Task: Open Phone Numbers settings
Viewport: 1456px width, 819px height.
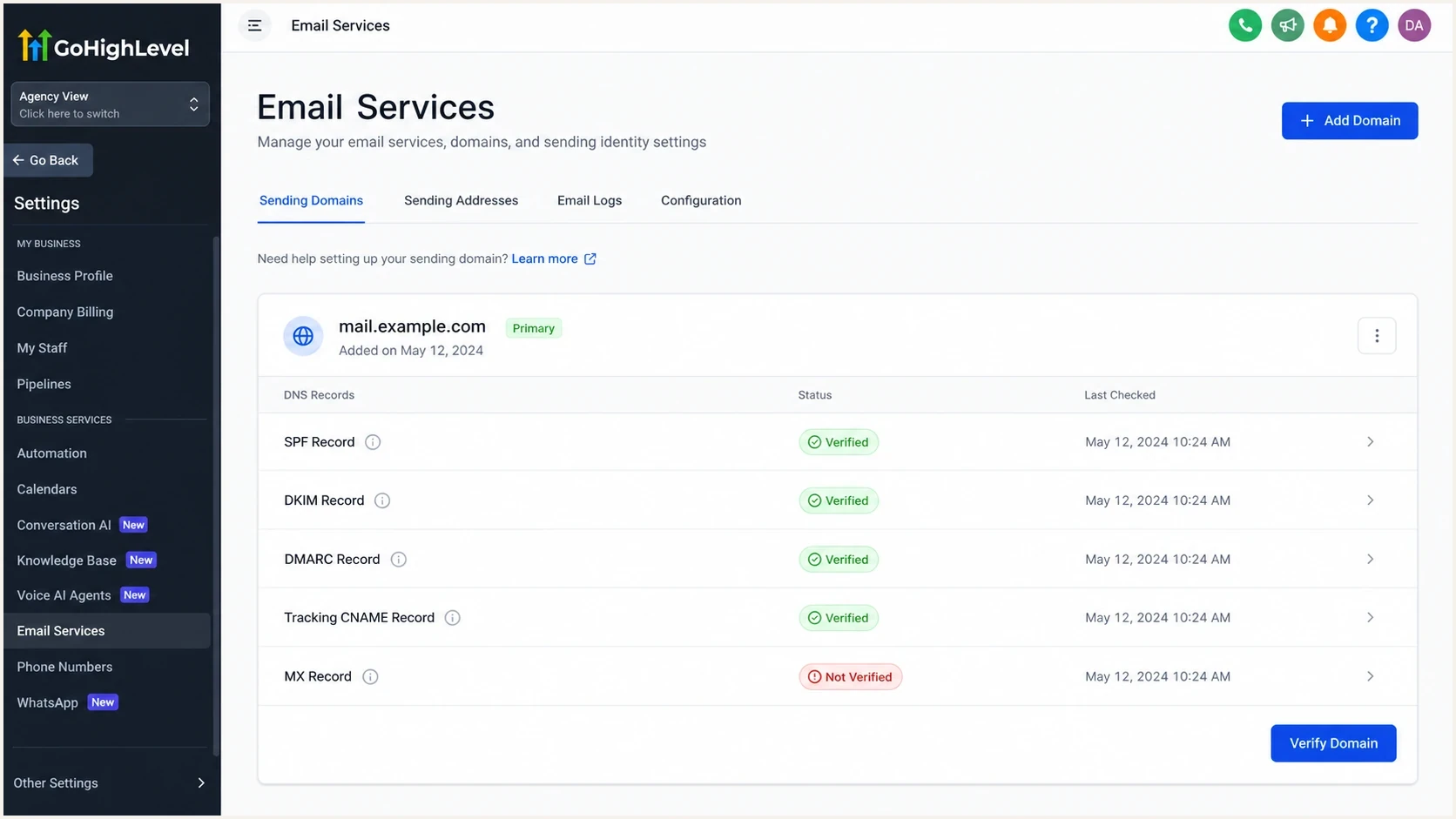Action: pos(65,667)
